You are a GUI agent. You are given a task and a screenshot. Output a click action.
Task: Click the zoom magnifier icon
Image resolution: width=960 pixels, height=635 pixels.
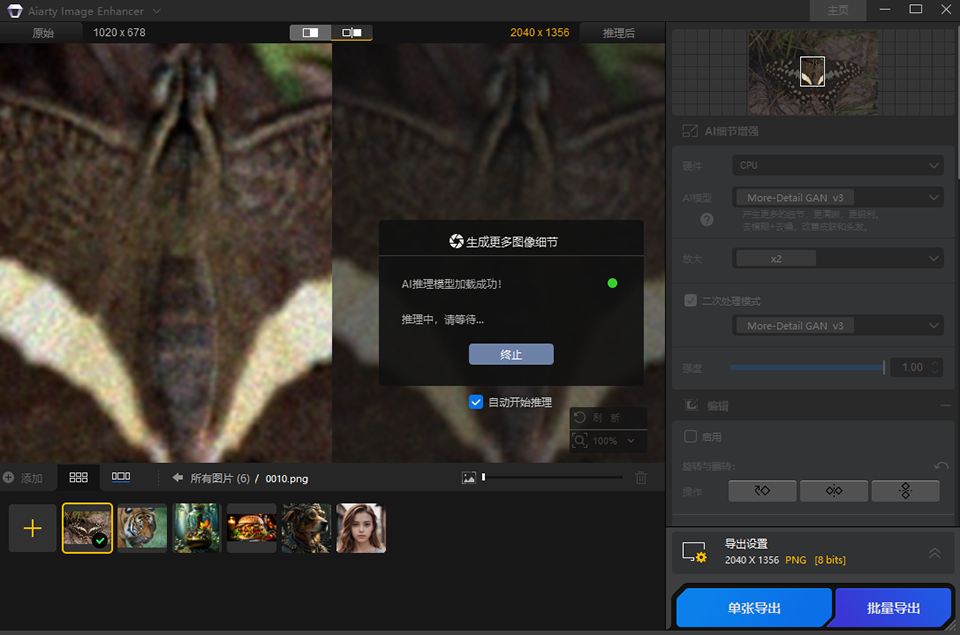coord(580,440)
